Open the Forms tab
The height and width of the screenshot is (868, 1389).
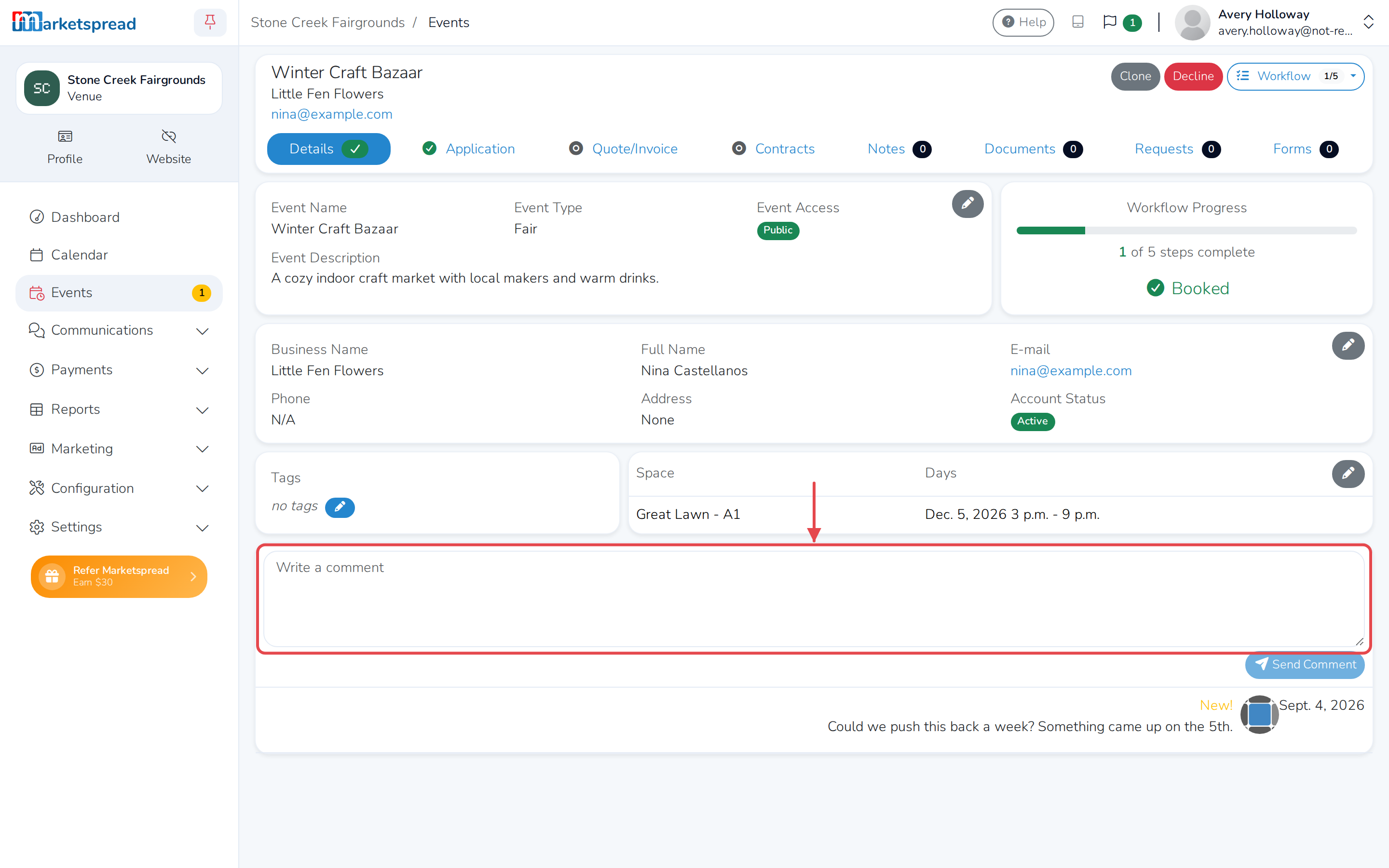pyautogui.click(x=1305, y=149)
